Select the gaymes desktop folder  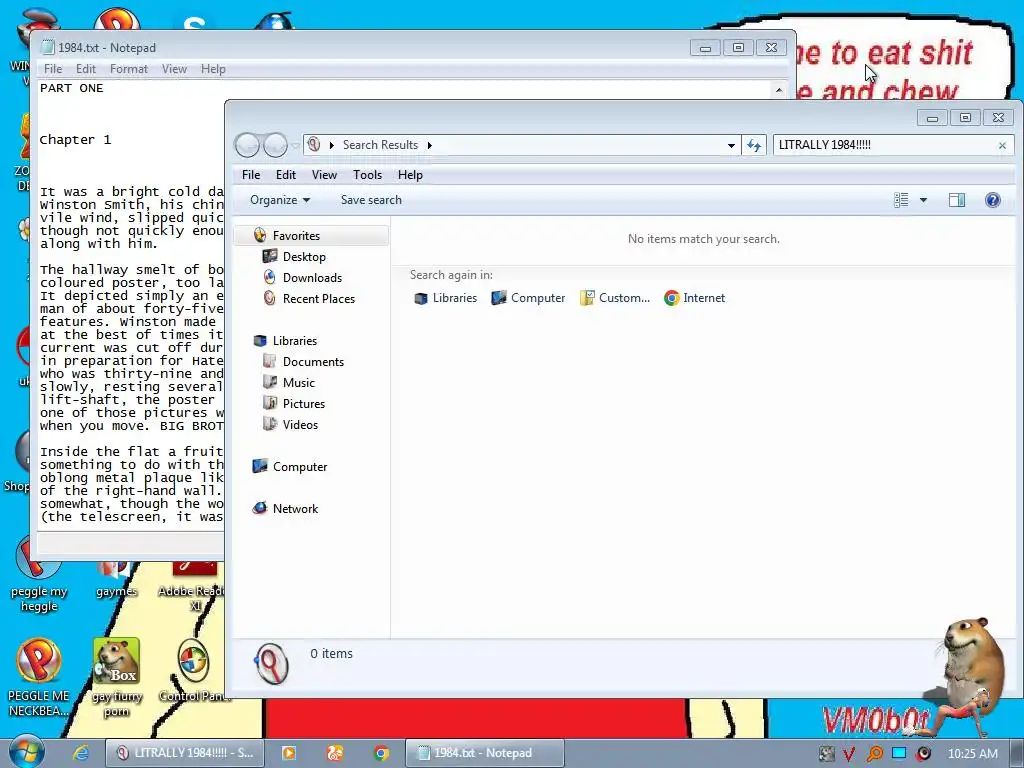[116, 580]
